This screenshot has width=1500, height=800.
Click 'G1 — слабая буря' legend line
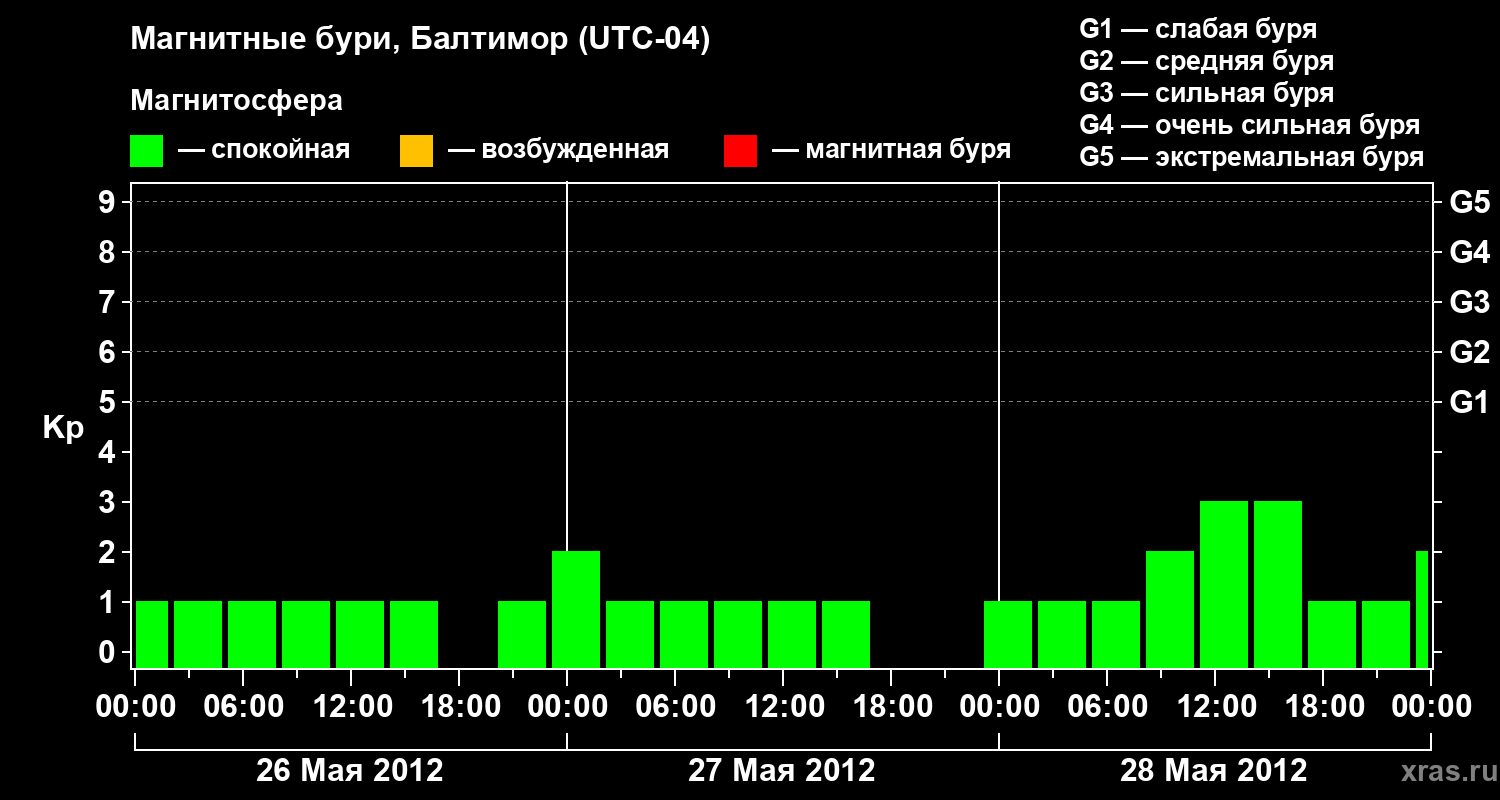(x=1198, y=29)
